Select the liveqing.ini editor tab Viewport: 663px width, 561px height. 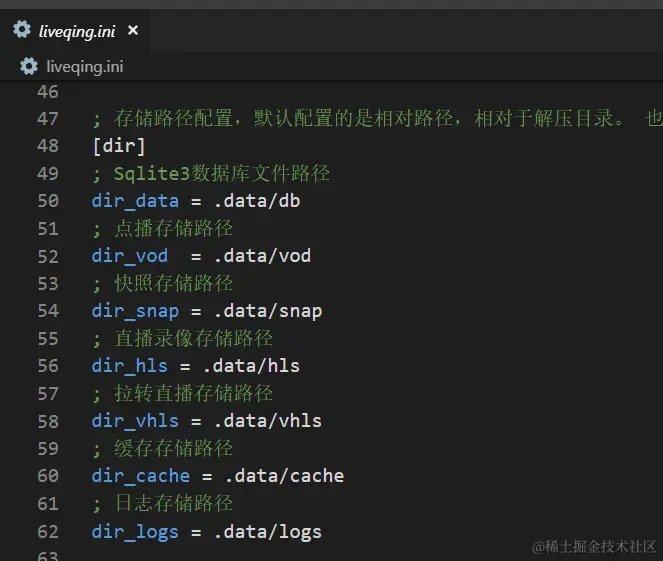[x=75, y=31]
